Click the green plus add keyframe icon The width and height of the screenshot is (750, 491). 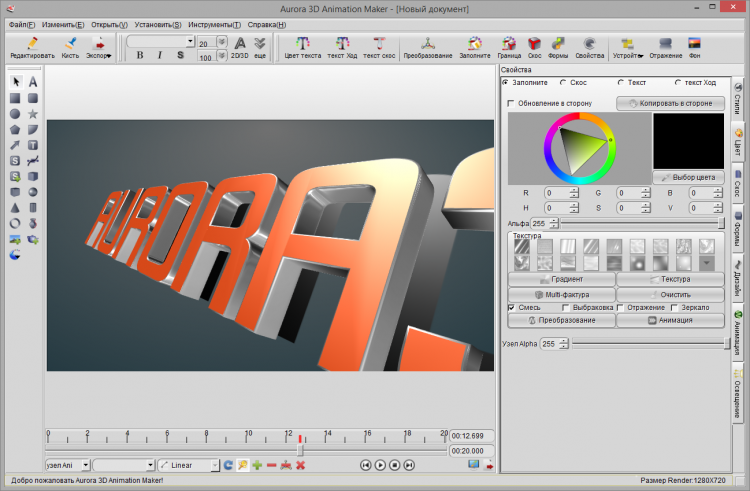tap(257, 465)
